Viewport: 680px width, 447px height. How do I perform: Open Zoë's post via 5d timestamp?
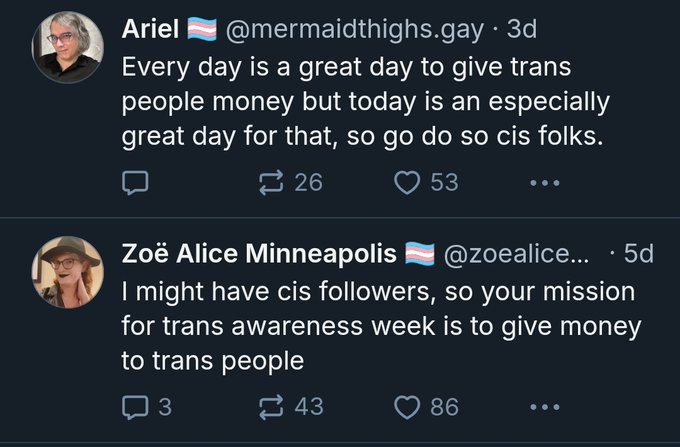pyautogui.click(x=637, y=254)
